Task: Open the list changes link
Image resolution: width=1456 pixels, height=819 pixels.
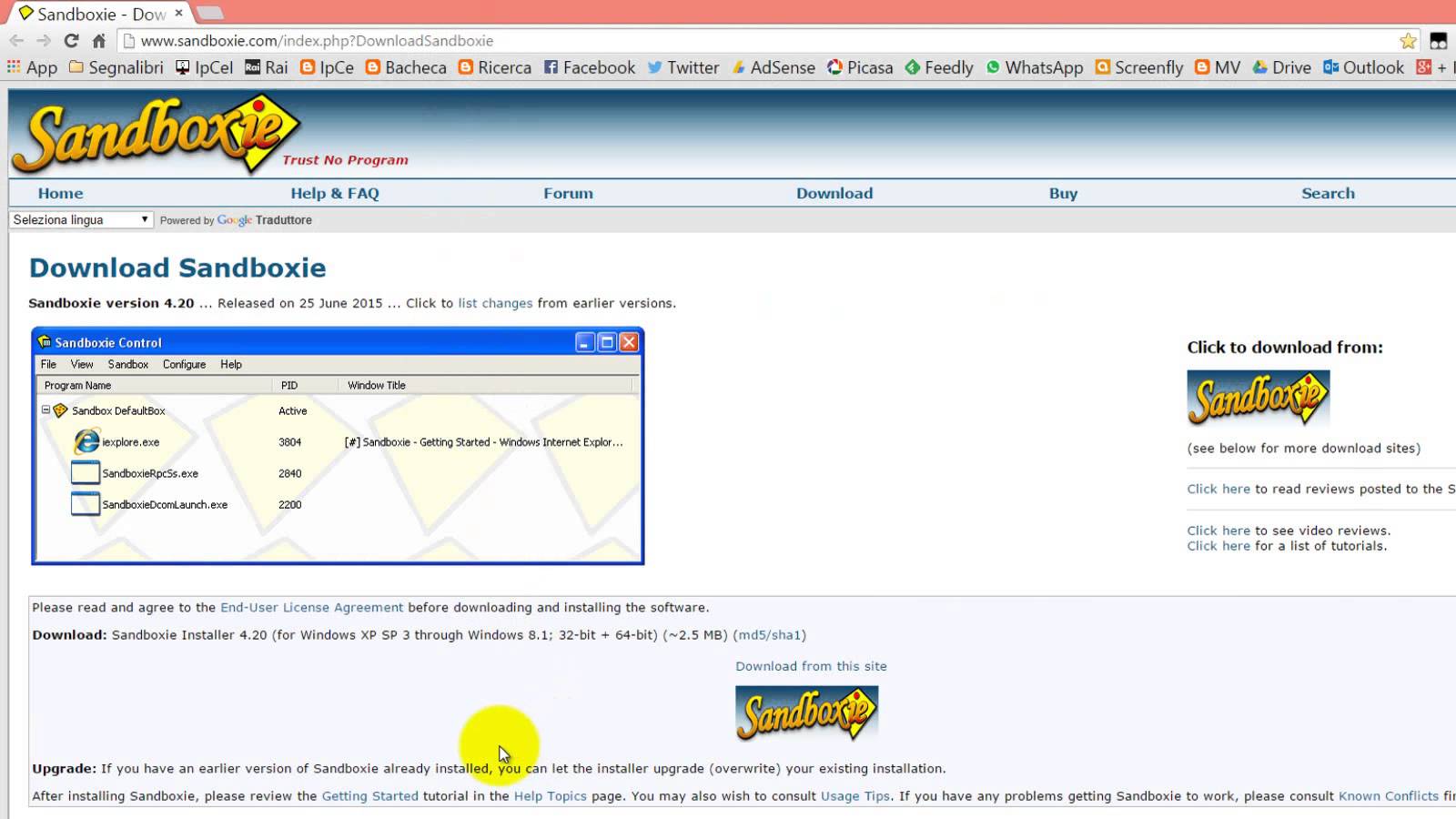Action: click(495, 303)
